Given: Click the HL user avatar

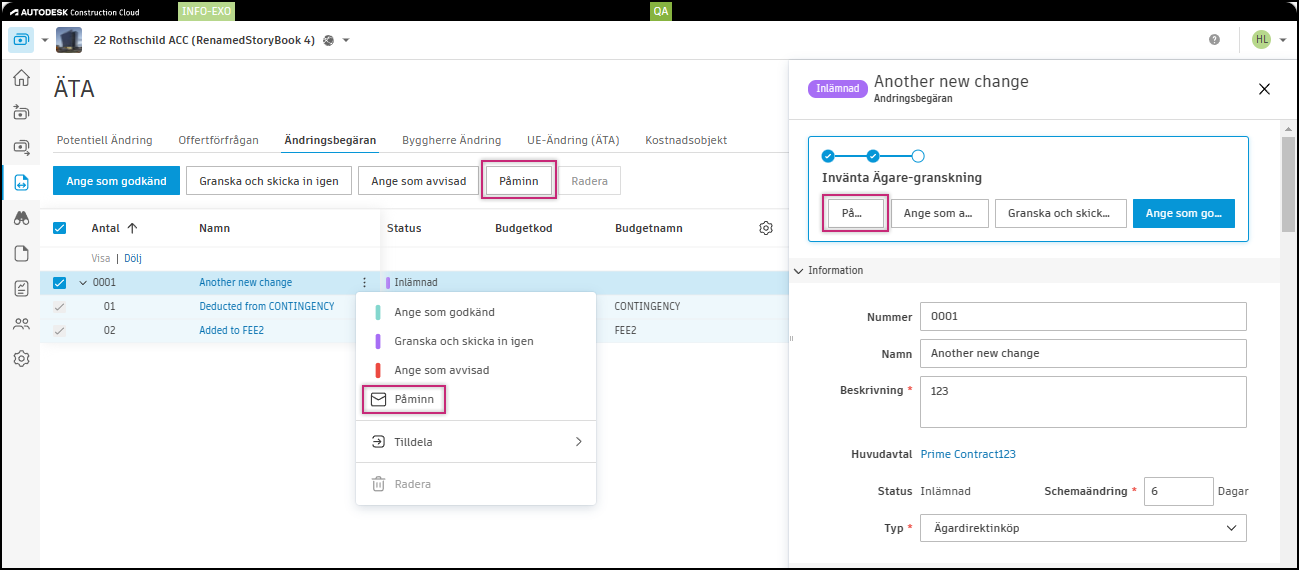Looking at the screenshot, I should coord(1262,40).
